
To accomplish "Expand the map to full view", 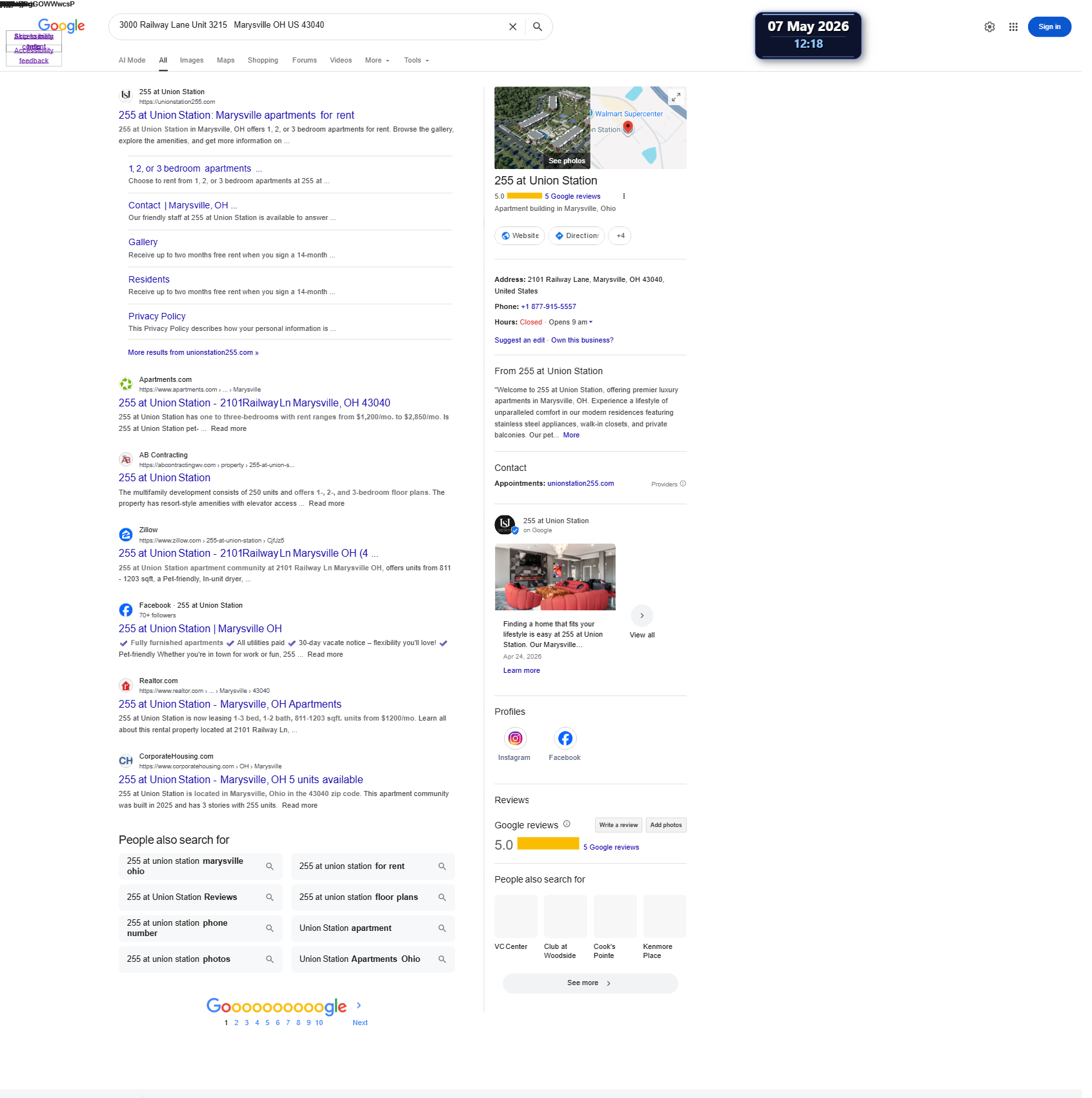I will (676, 97).
